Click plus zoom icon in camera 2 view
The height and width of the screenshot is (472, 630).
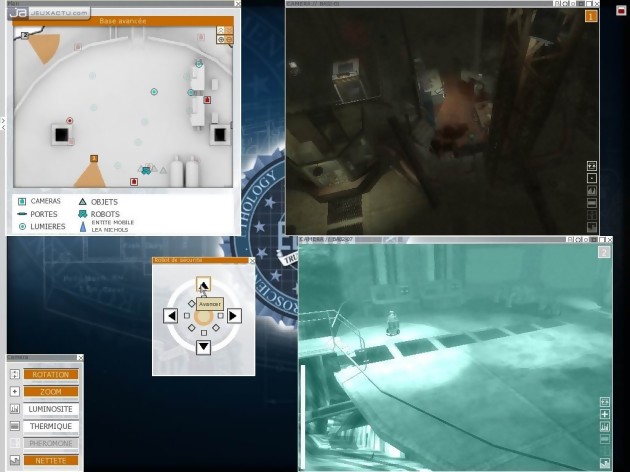[x=605, y=414]
